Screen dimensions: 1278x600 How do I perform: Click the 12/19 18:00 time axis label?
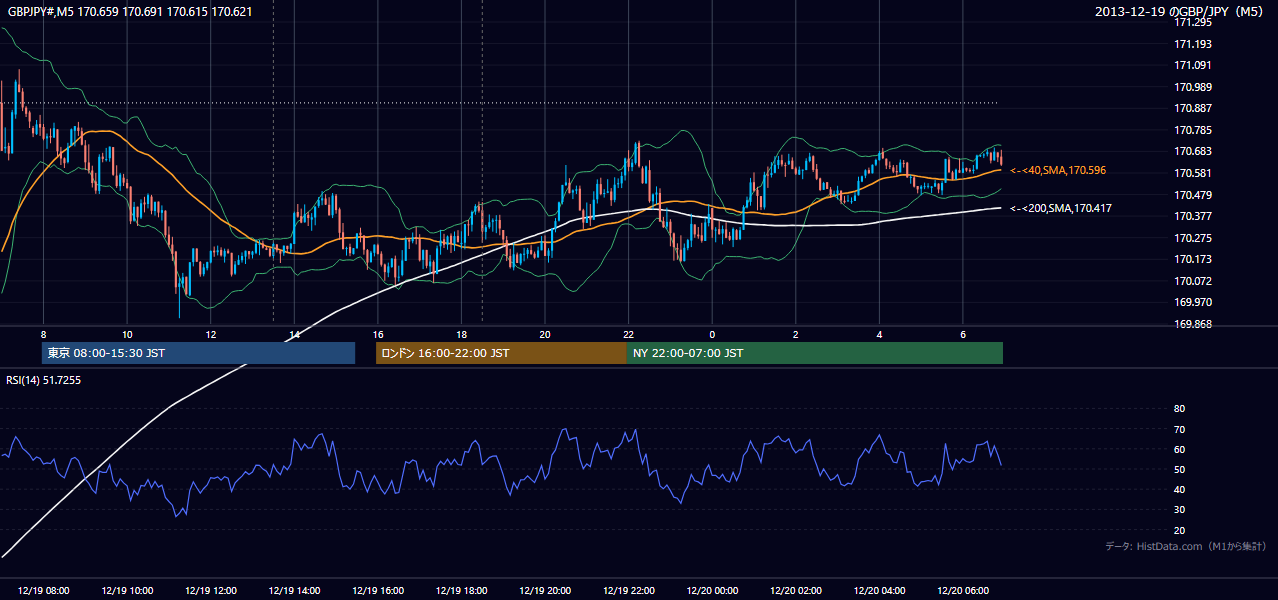pyautogui.click(x=461, y=591)
